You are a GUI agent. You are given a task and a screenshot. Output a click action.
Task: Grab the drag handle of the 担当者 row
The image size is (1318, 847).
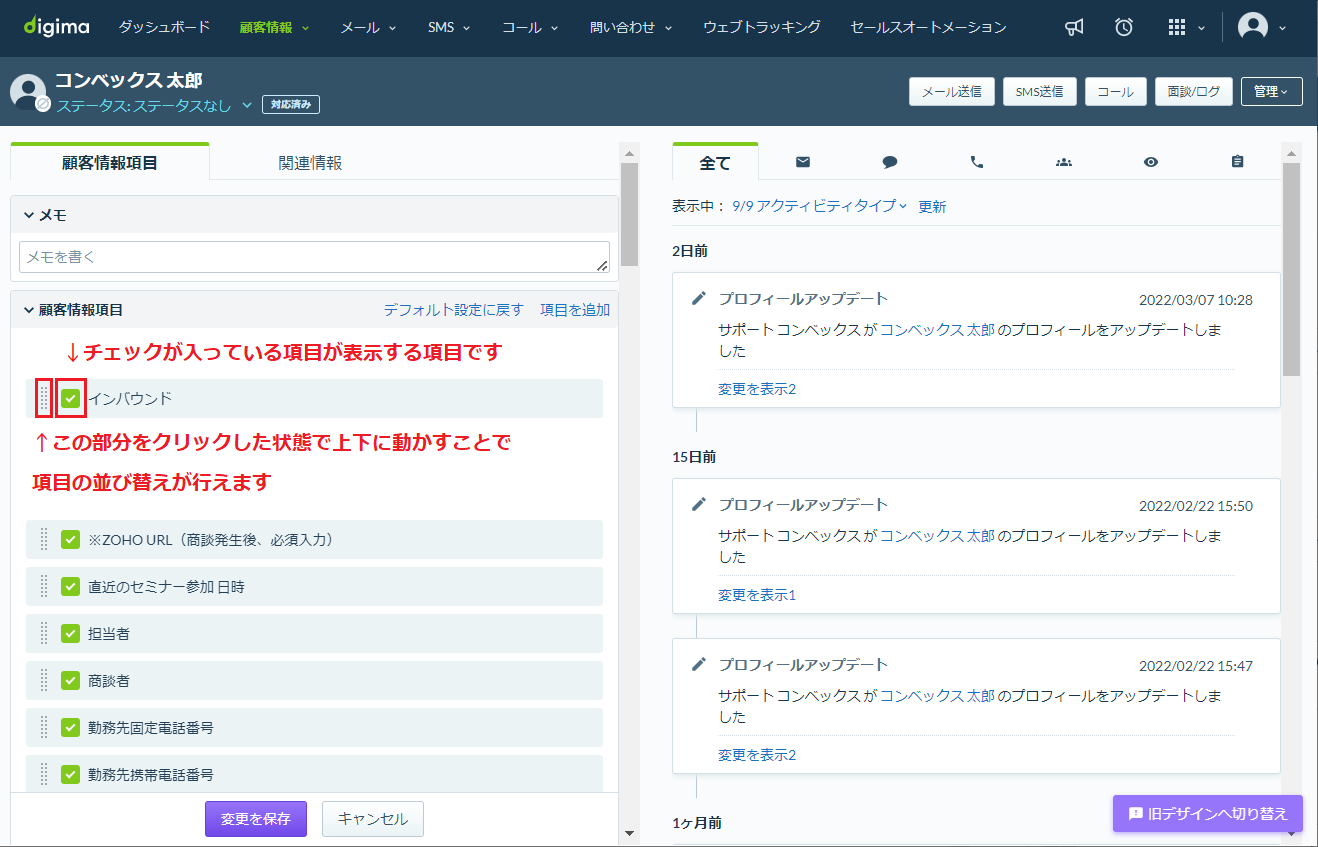tap(44, 634)
